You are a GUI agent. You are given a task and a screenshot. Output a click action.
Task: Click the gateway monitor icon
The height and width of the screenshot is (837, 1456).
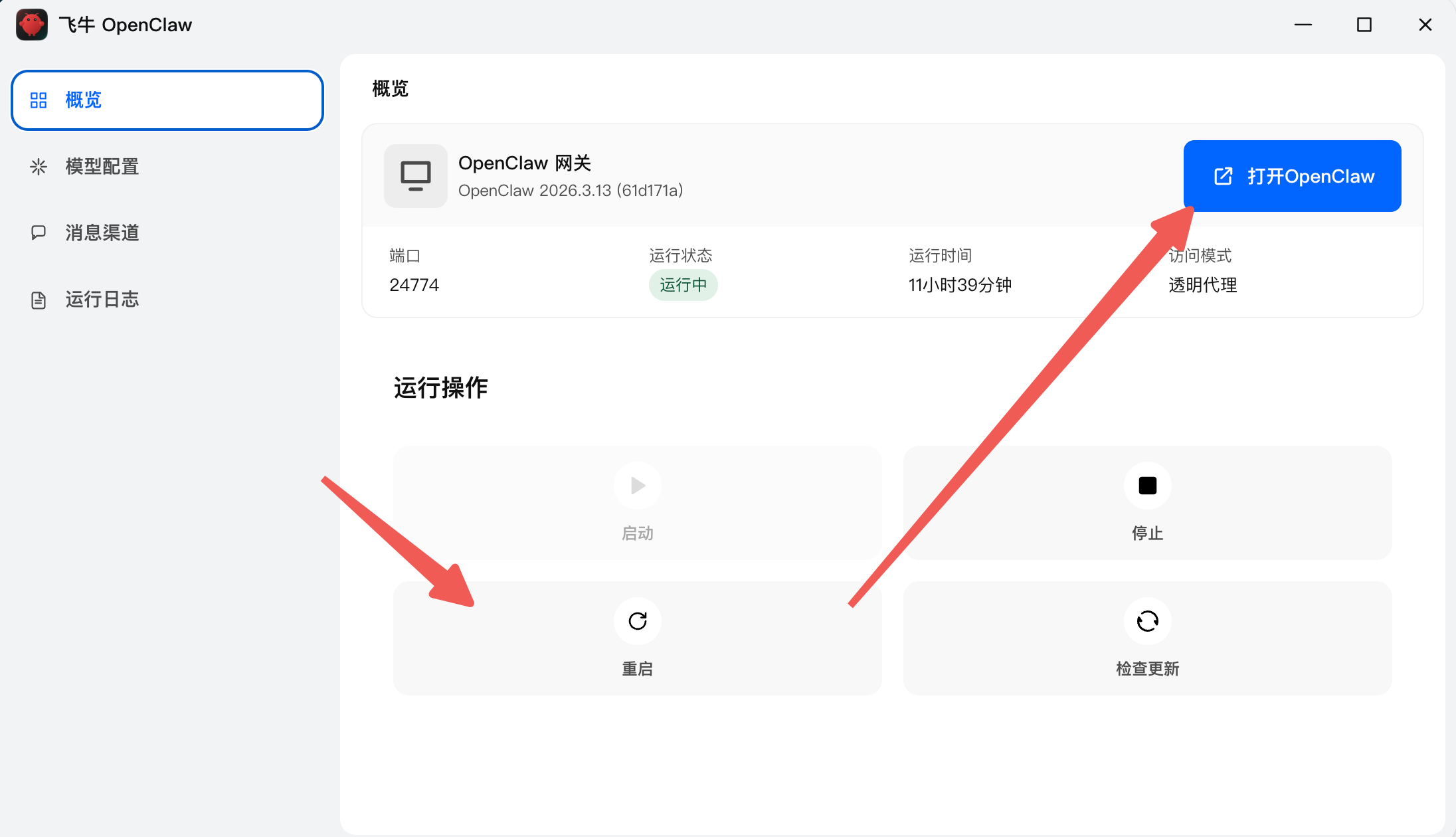click(x=415, y=176)
